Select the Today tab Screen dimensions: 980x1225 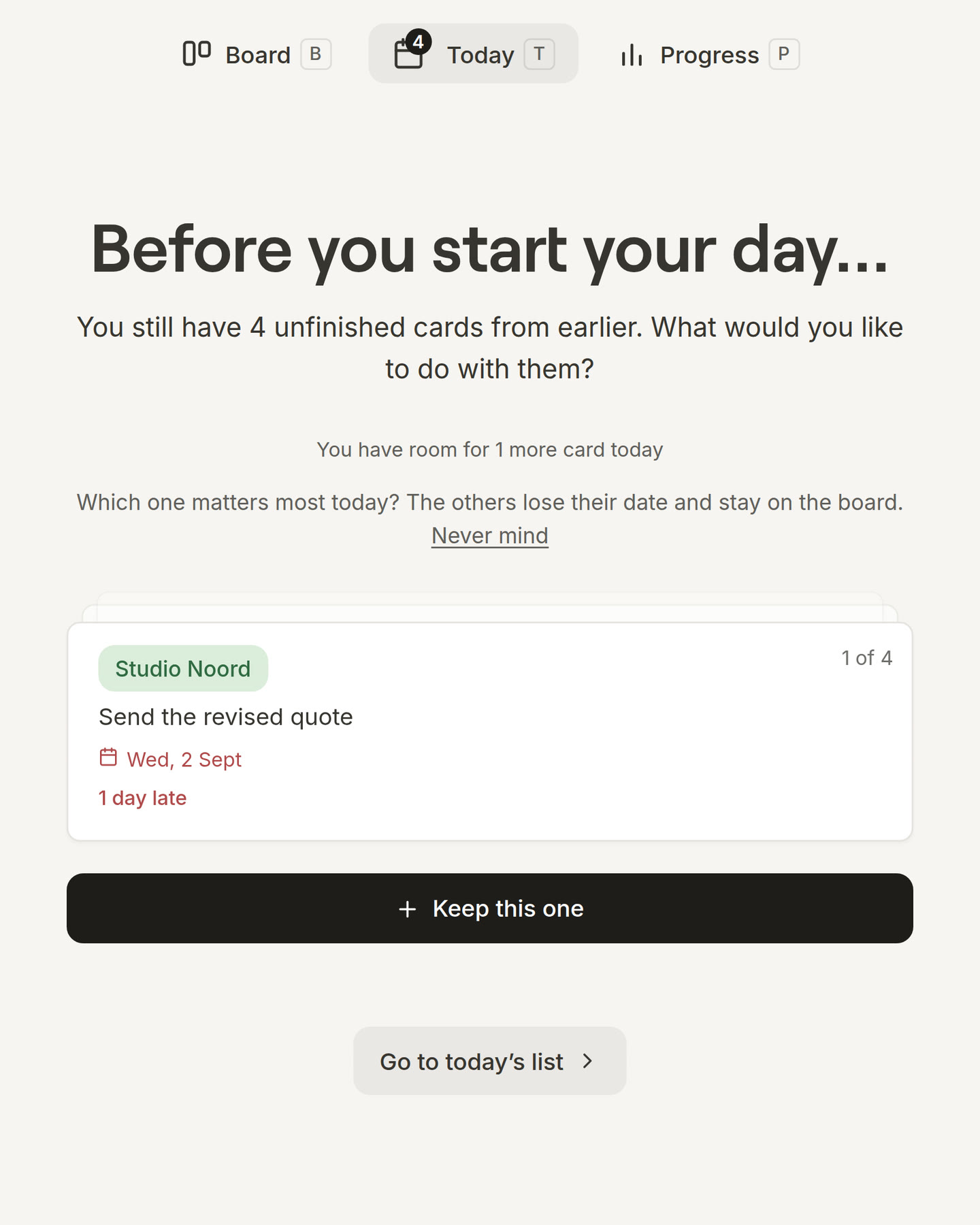point(474,54)
